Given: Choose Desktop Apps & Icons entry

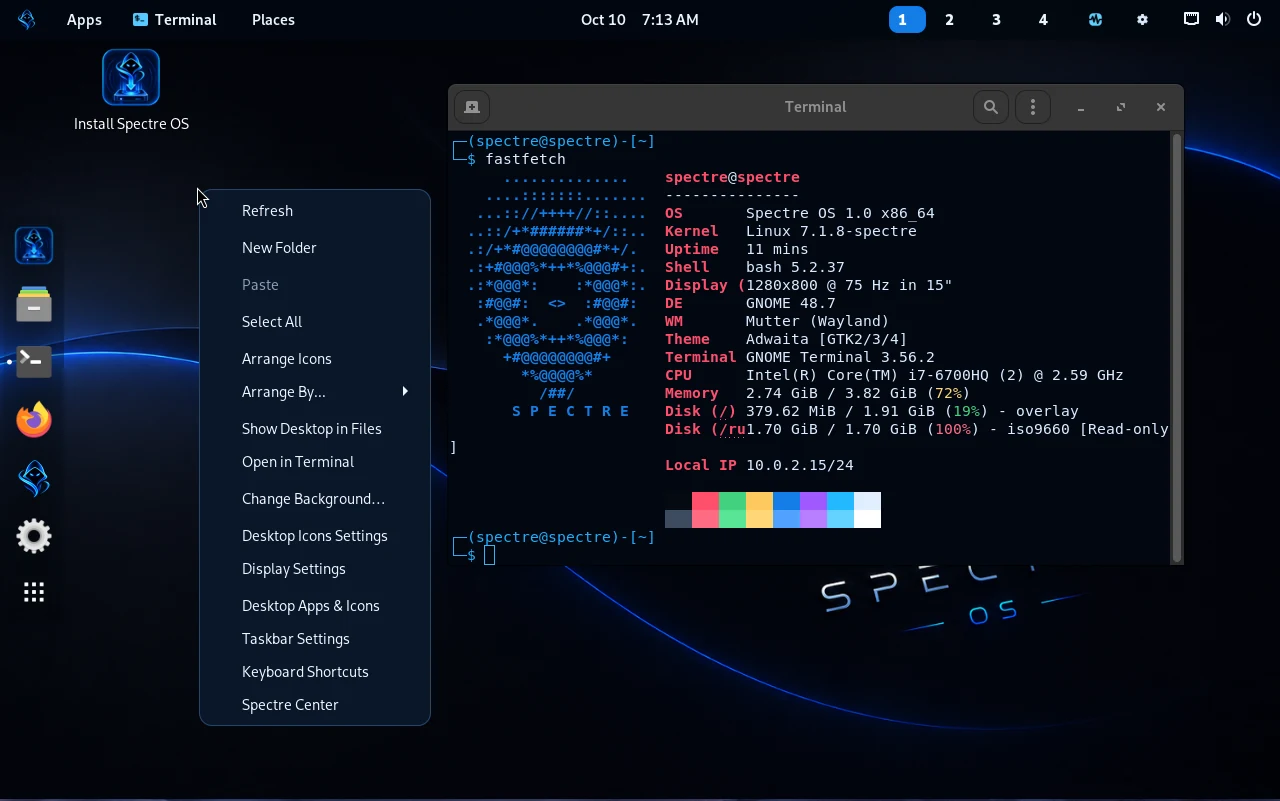Looking at the screenshot, I should (x=315, y=606).
